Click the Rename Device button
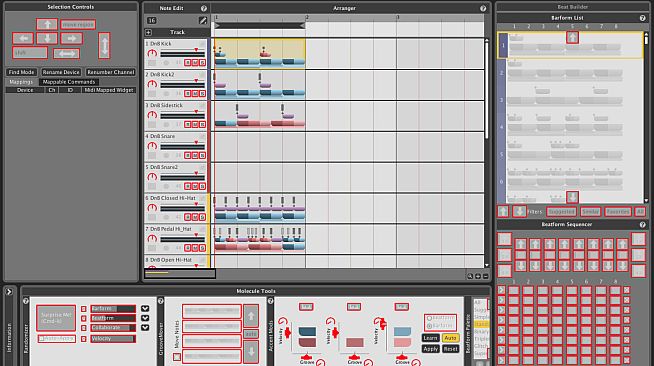The image size is (654, 366). click(x=61, y=72)
